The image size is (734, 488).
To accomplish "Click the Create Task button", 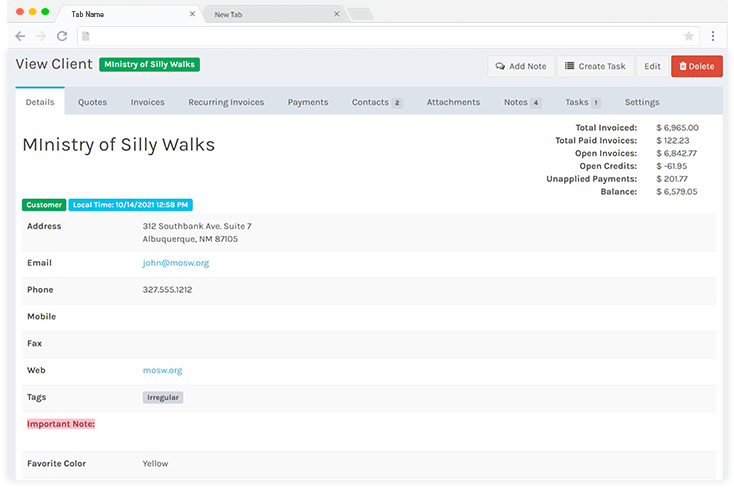I will (595, 66).
